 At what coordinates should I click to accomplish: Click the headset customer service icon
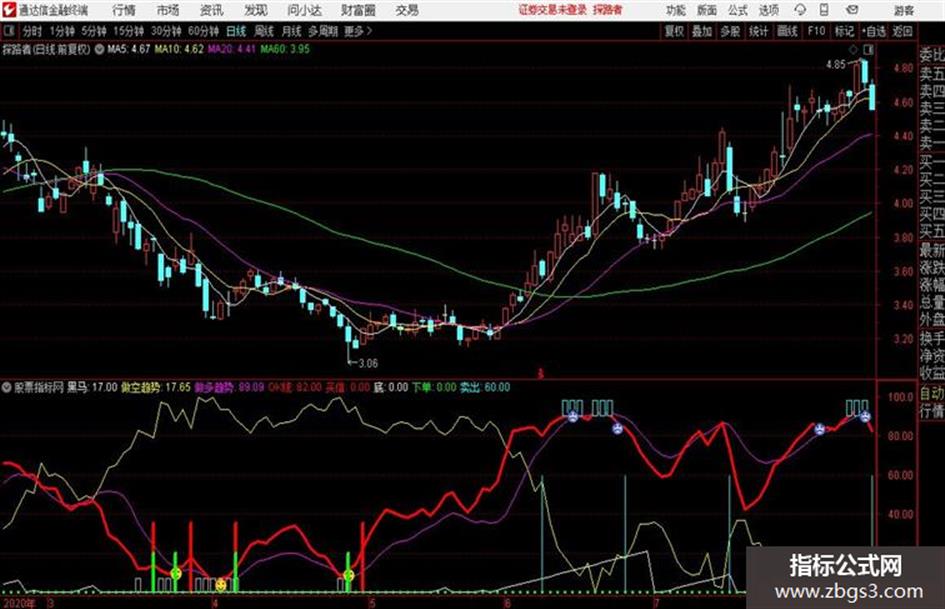(x=800, y=10)
